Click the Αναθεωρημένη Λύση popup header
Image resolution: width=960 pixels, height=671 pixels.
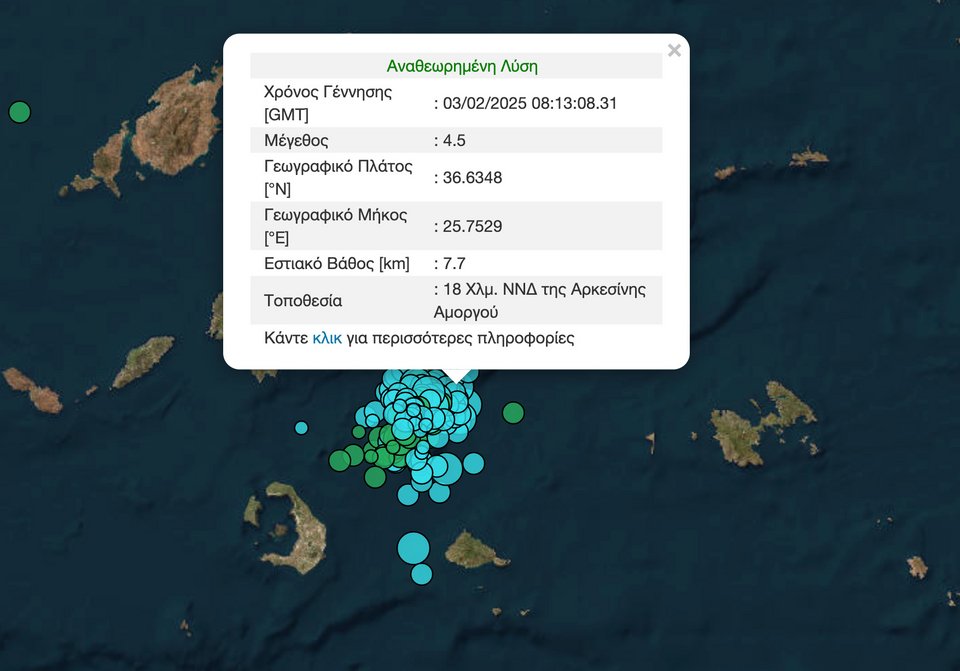462,67
